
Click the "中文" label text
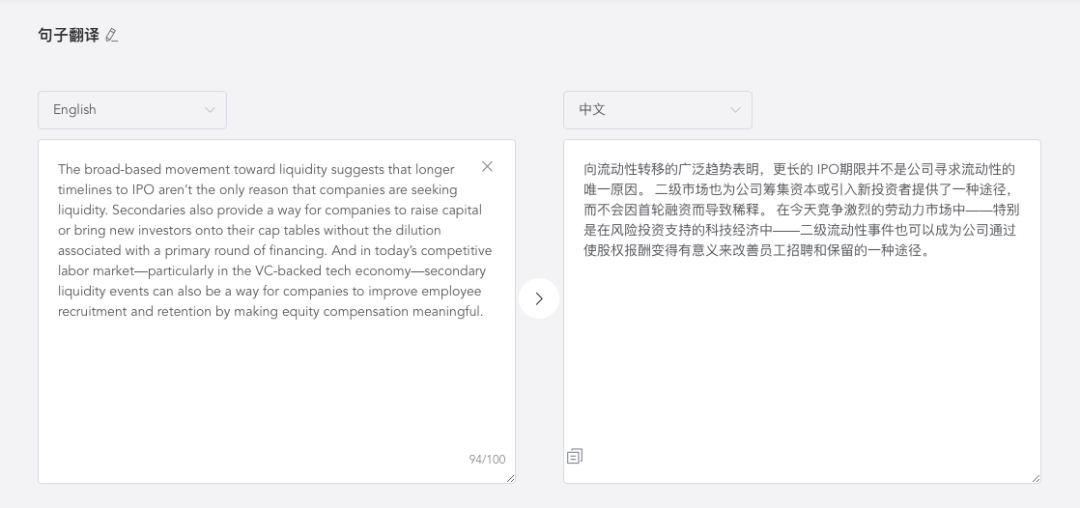pos(592,110)
